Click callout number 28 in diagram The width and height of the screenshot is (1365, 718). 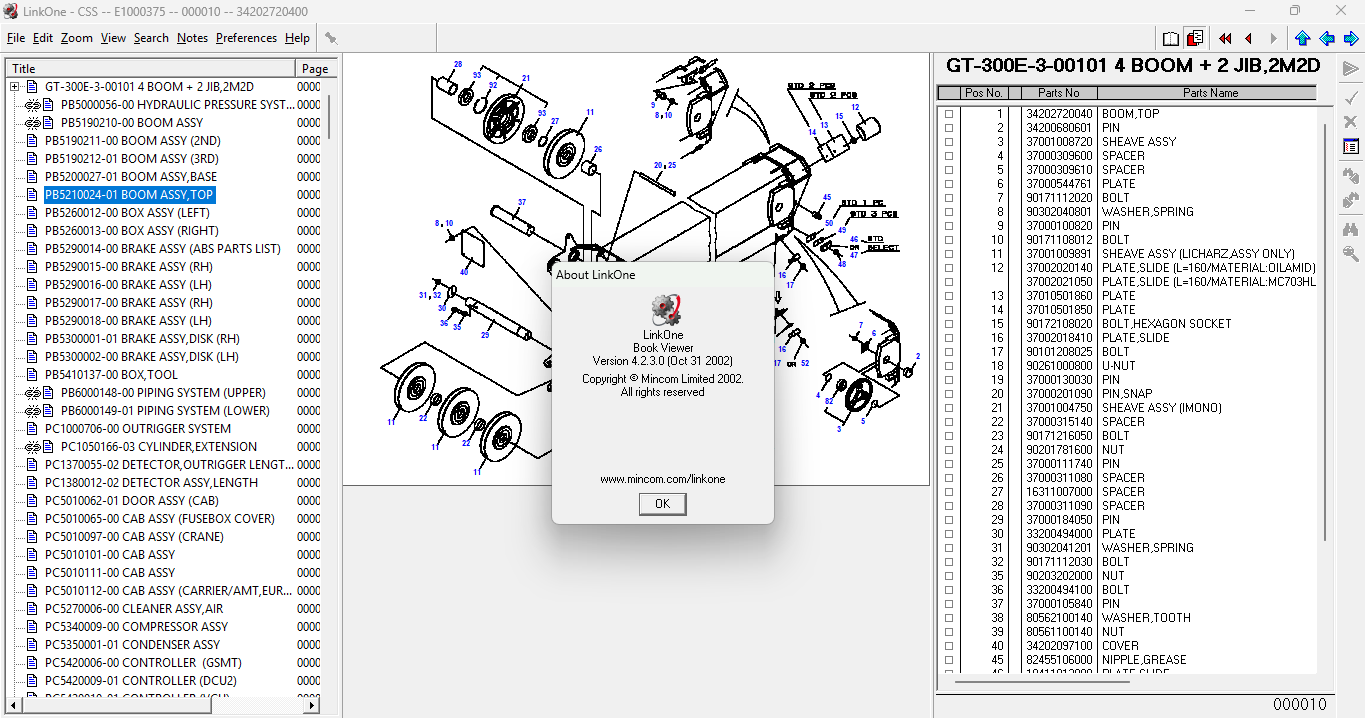[458, 64]
